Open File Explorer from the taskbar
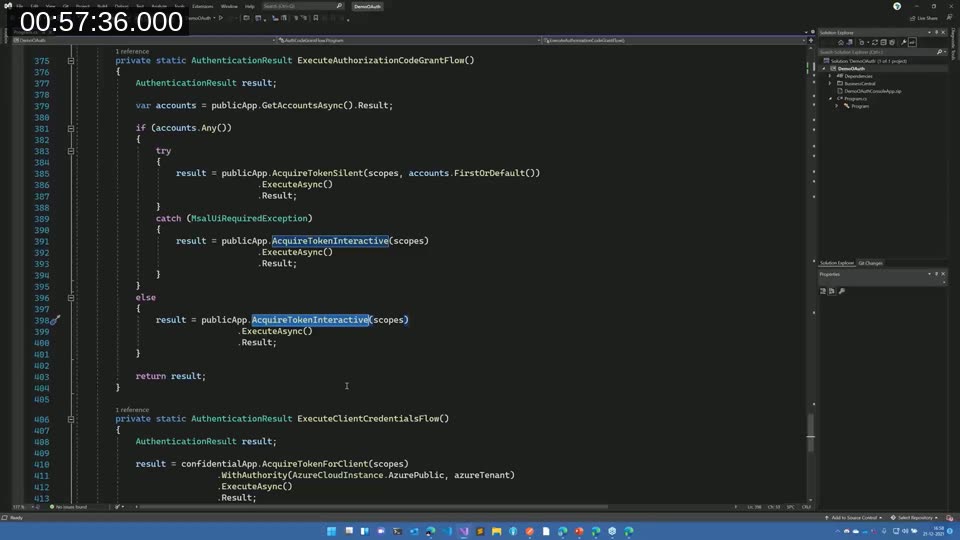 point(497,531)
